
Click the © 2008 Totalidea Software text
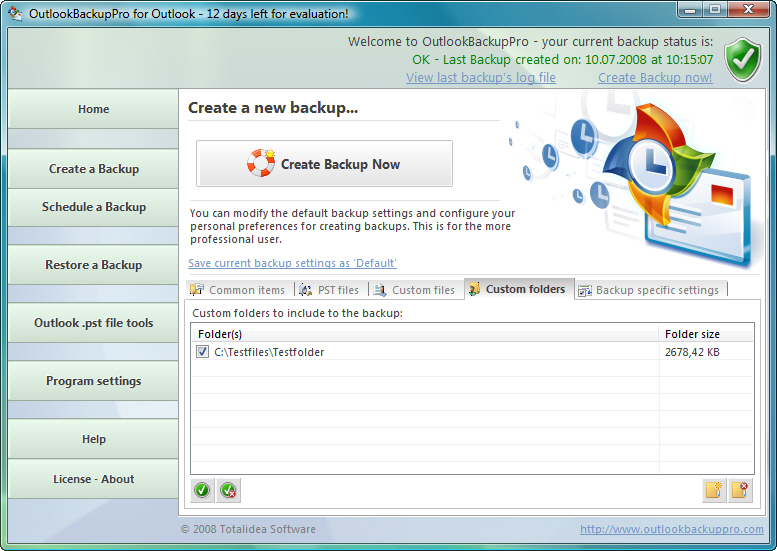click(248, 529)
